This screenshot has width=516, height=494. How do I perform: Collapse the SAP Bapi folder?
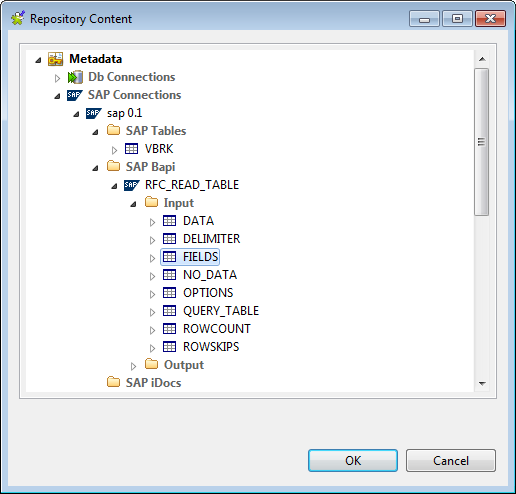(95, 168)
